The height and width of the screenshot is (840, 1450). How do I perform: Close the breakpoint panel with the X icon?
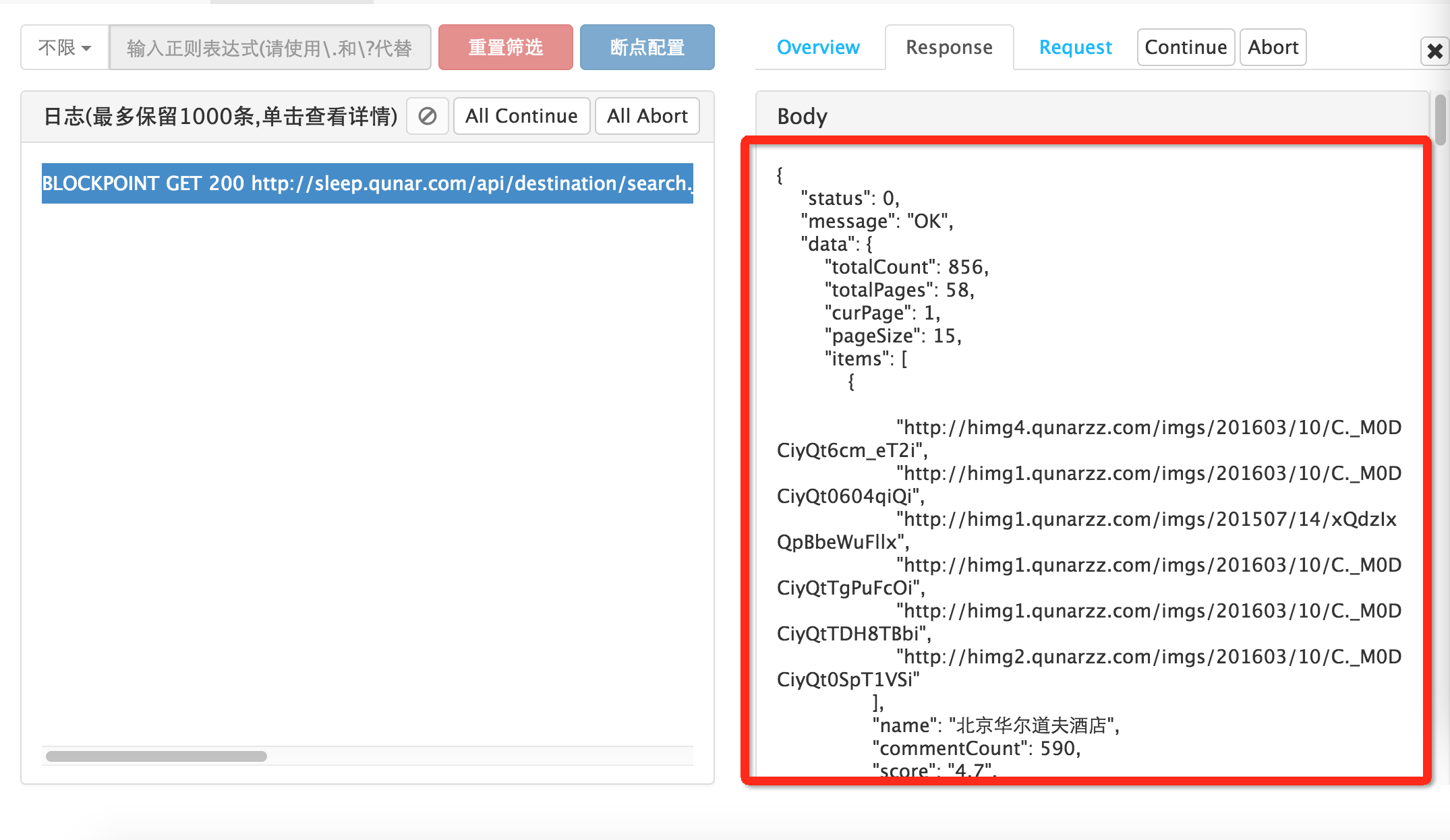1434,51
